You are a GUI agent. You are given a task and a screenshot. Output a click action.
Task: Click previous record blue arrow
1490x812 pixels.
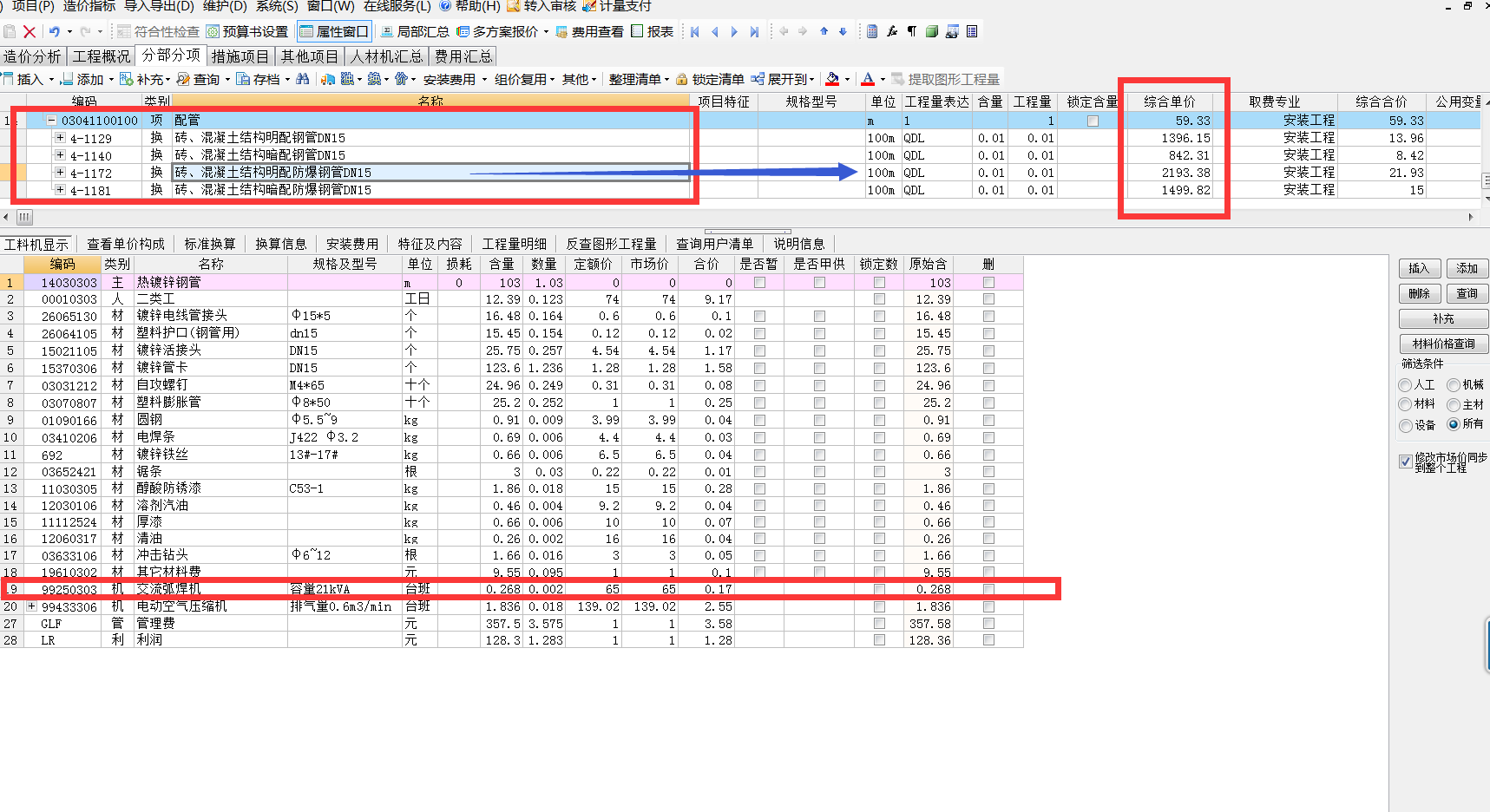(x=715, y=31)
